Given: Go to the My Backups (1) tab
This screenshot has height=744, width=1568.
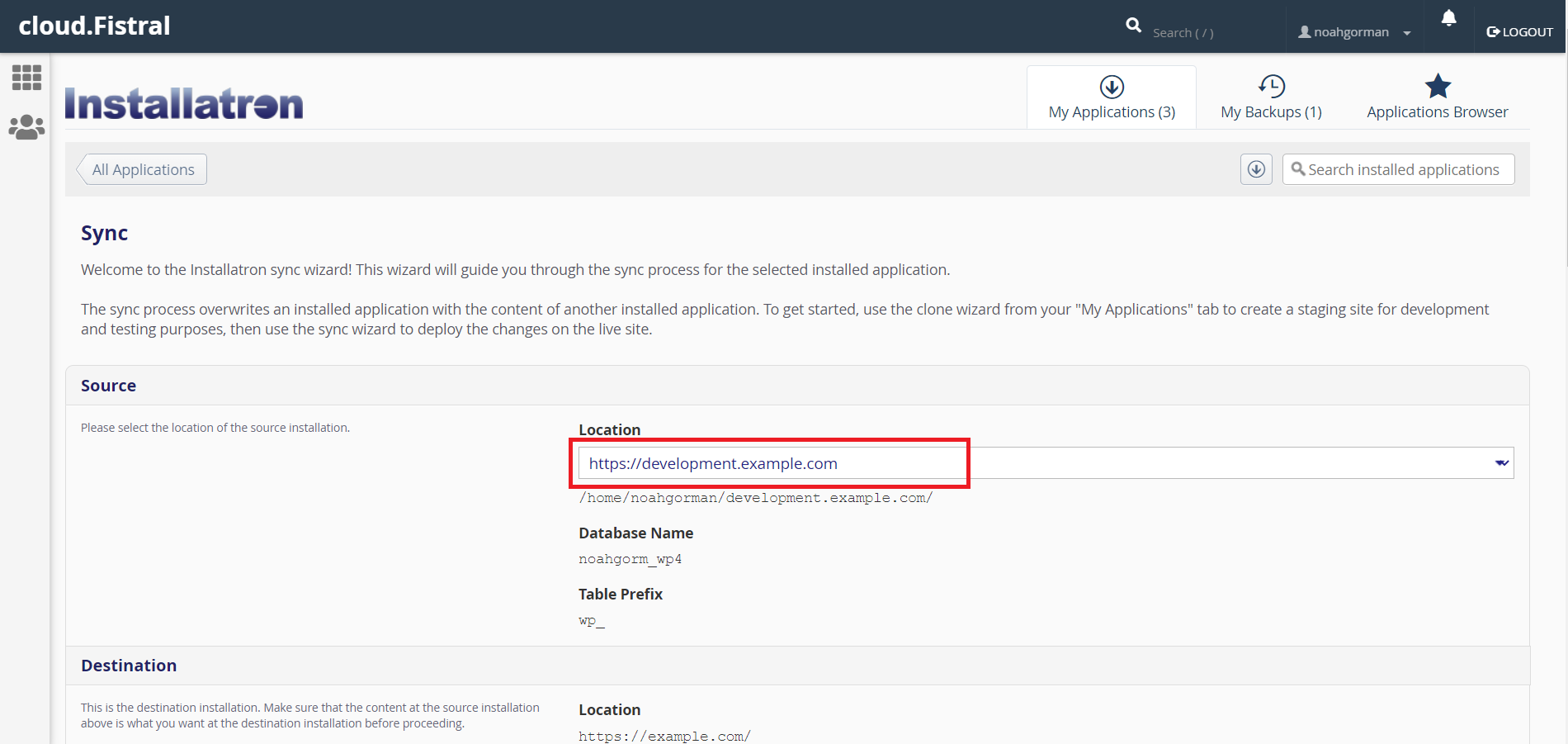Looking at the screenshot, I should [x=1271, y=111].
